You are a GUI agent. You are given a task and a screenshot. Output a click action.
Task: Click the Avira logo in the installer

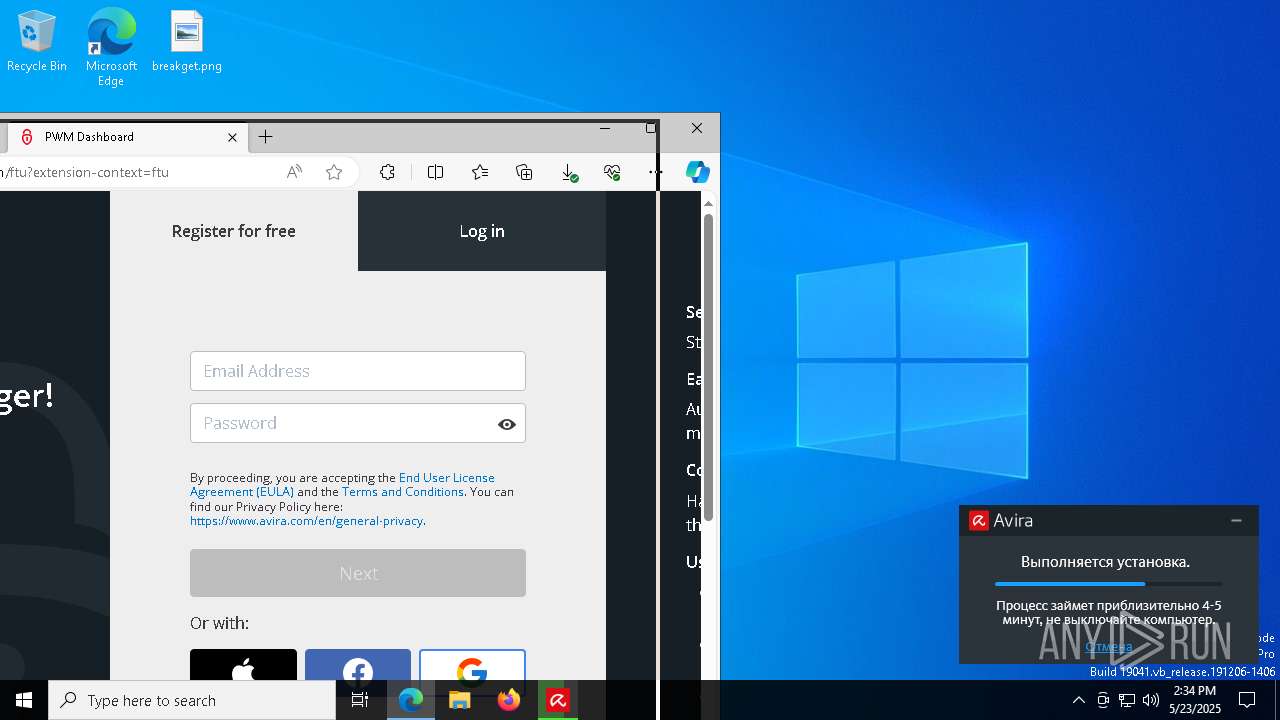coord(979,520)
